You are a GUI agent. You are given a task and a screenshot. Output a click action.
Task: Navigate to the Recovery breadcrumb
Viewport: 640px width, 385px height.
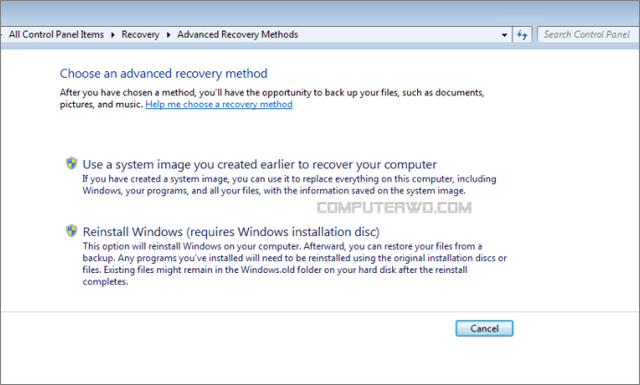(140, 35)
